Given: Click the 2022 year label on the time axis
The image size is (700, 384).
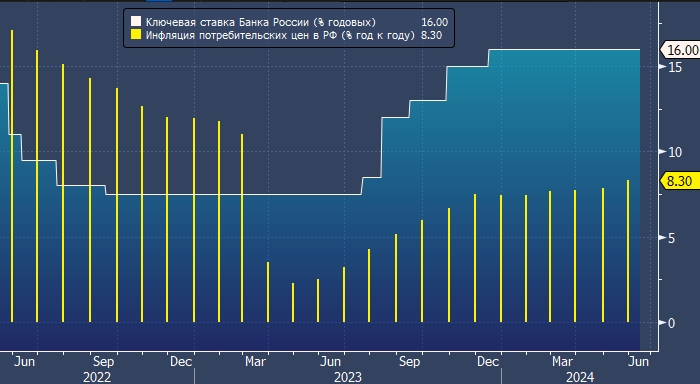Looking at the screenshot, I should click(97, 377).
